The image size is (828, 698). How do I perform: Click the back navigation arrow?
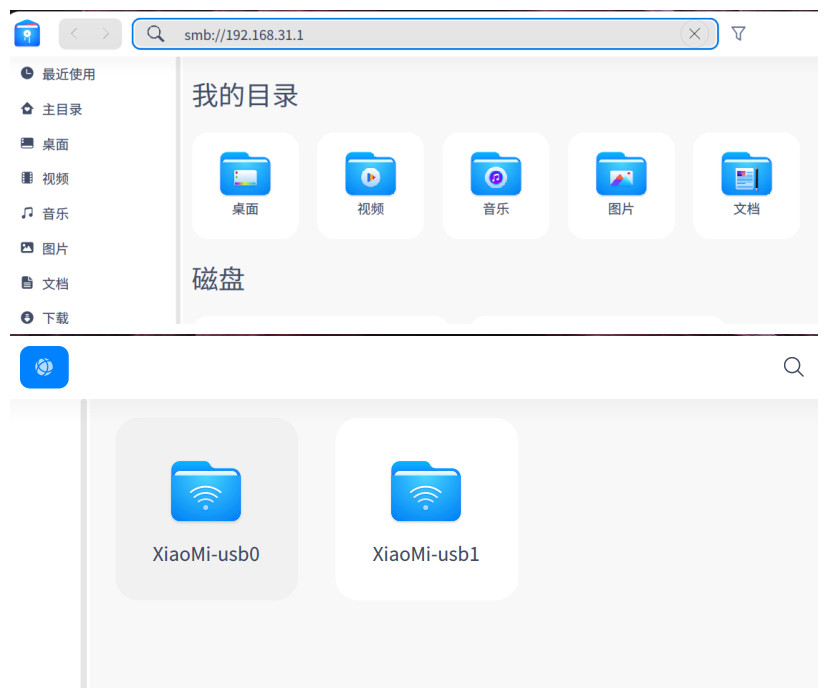(x=73, y=33)
